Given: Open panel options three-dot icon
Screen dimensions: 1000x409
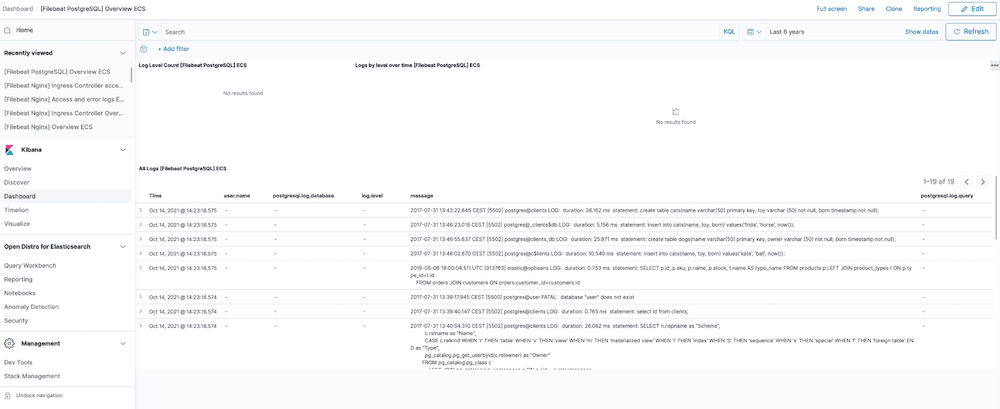Looking at the screenshot, I should click(x=994, y=65).
